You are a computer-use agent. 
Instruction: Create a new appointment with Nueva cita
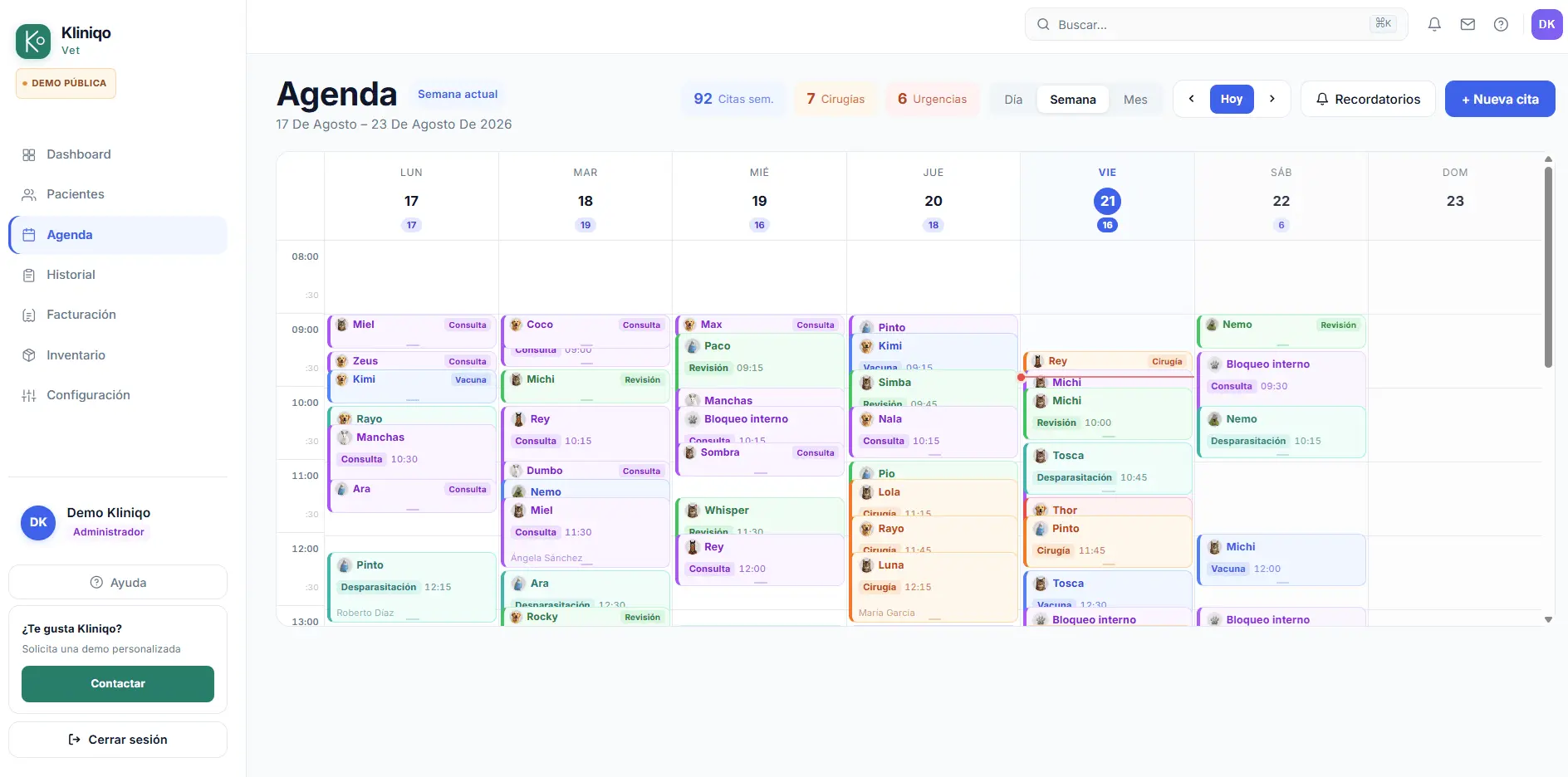pos(1500,99)
